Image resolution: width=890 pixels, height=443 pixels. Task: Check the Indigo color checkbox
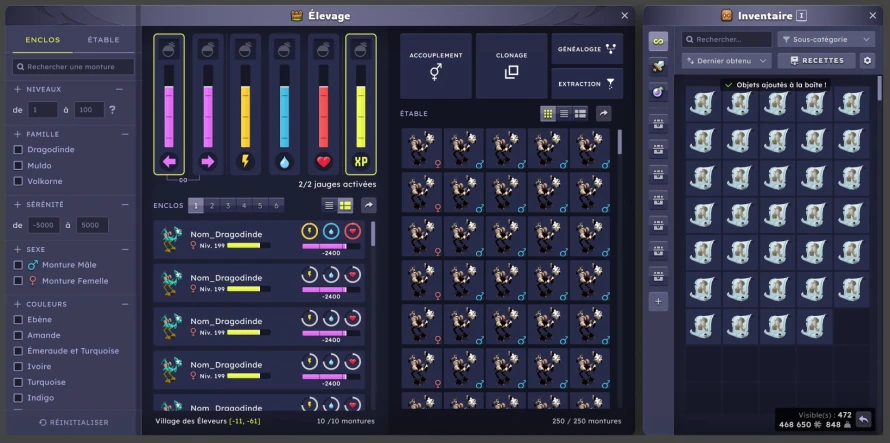click(x=18, y=398)
